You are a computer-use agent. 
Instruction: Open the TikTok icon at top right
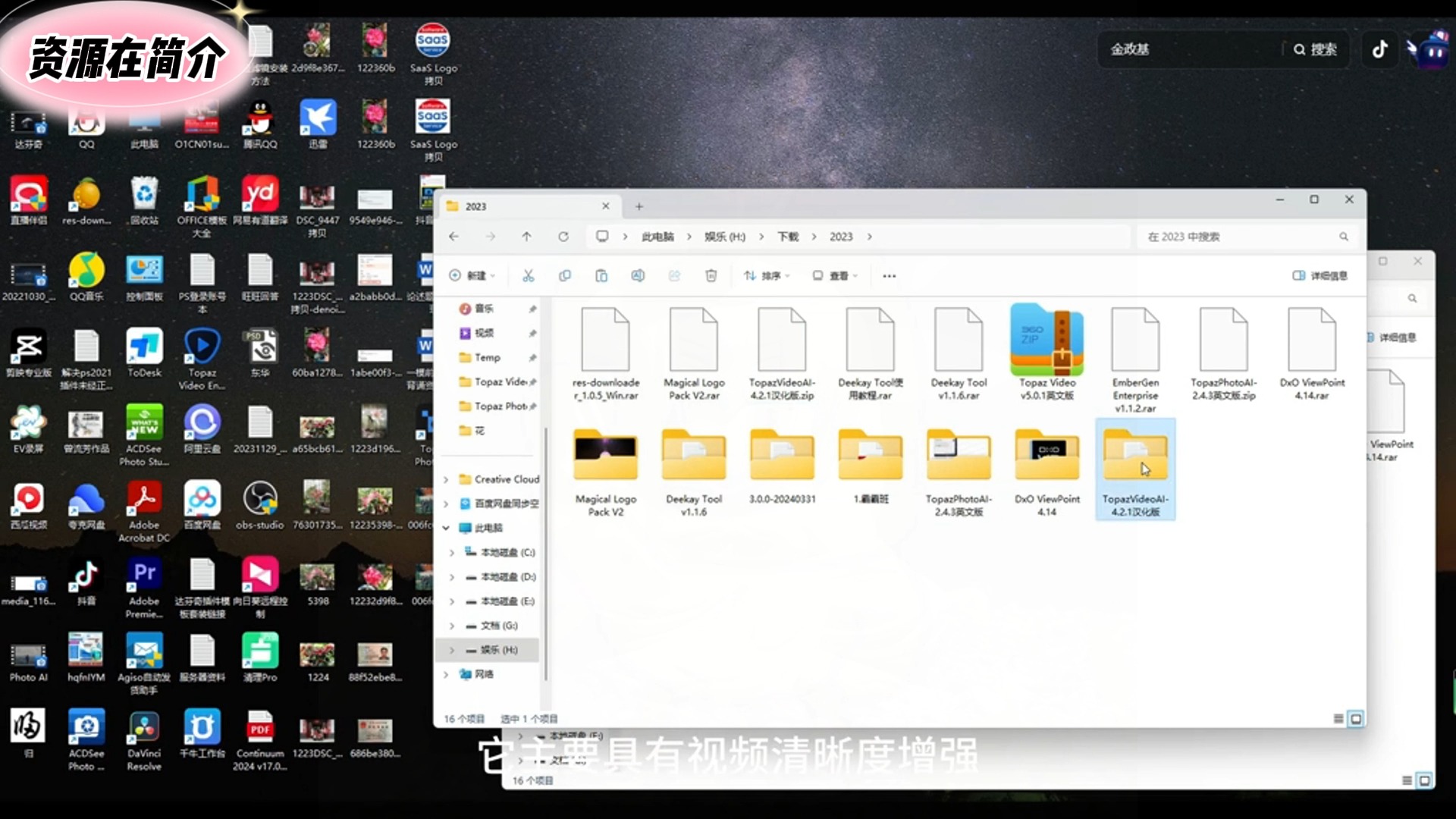click(x=1379, y=49)
